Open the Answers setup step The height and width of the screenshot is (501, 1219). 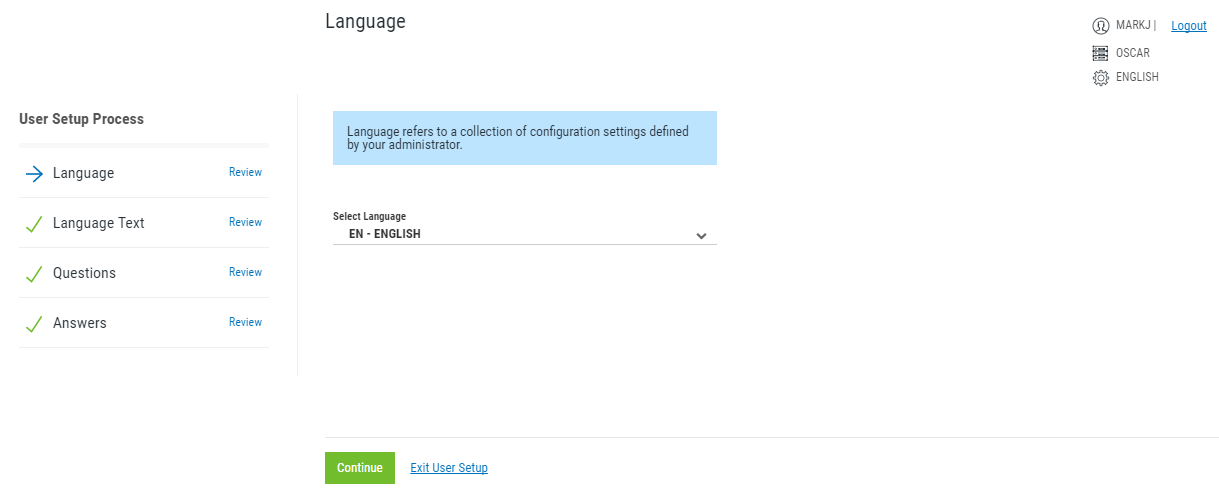[x=80, y=324]
